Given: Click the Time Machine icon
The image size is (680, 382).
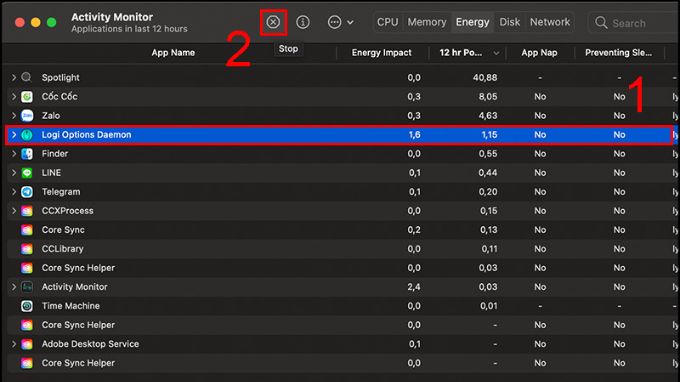Looking at the screenshot, I should (27, 306).
